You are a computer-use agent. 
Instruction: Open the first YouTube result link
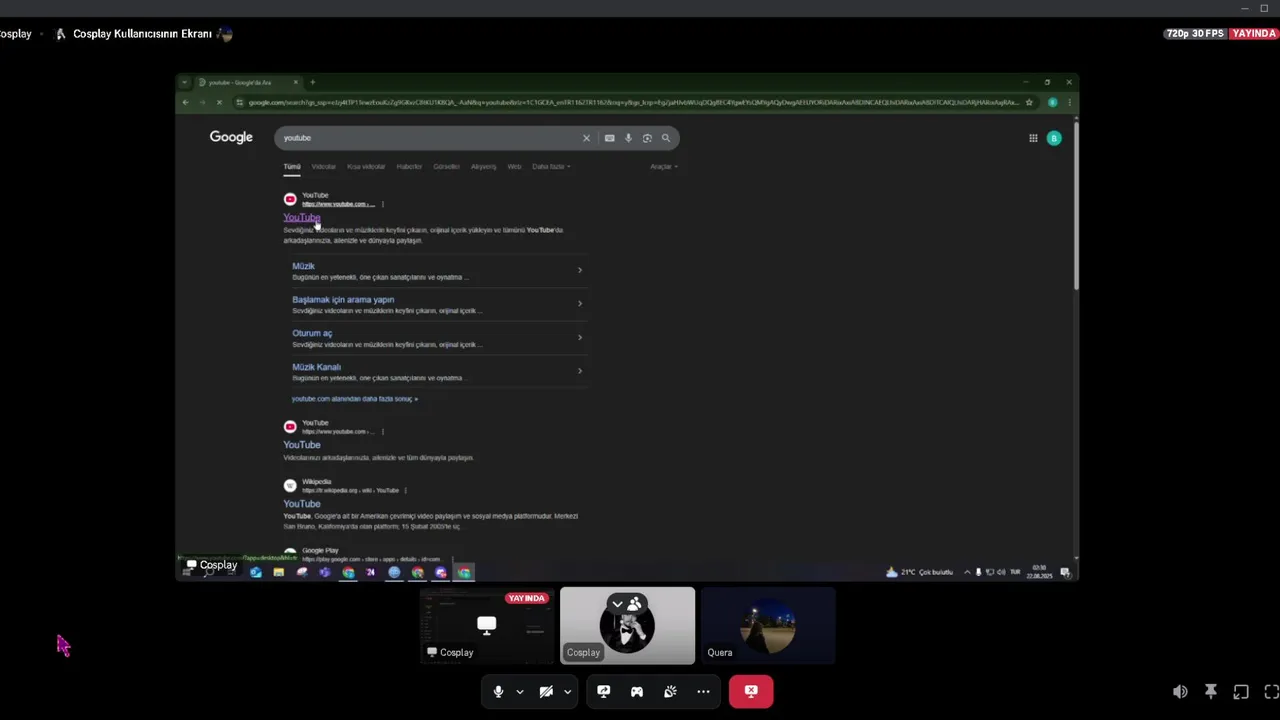click(301, 217)
